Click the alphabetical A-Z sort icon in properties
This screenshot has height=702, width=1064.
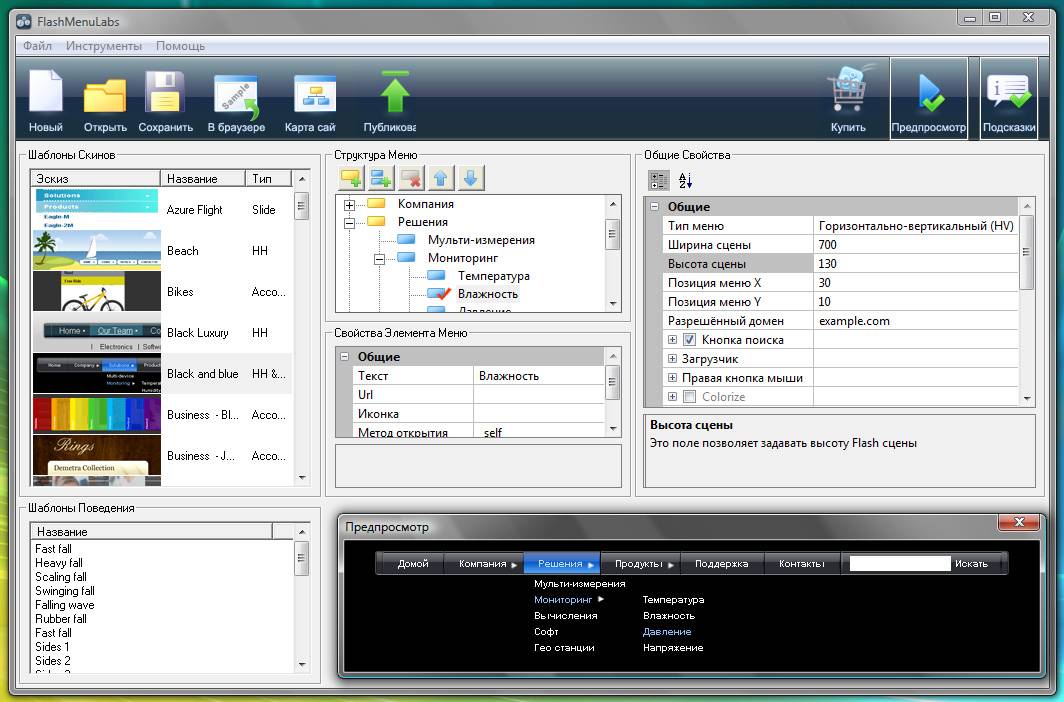(686, 181)
